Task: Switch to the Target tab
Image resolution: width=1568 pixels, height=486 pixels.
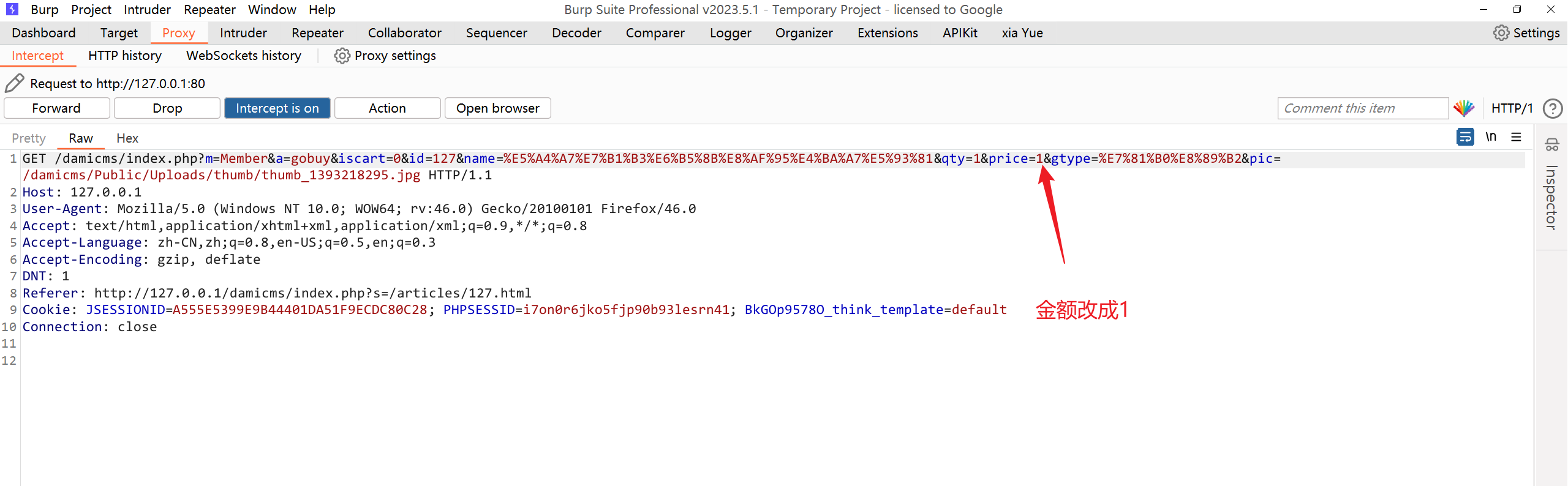Action: (119, 33)
